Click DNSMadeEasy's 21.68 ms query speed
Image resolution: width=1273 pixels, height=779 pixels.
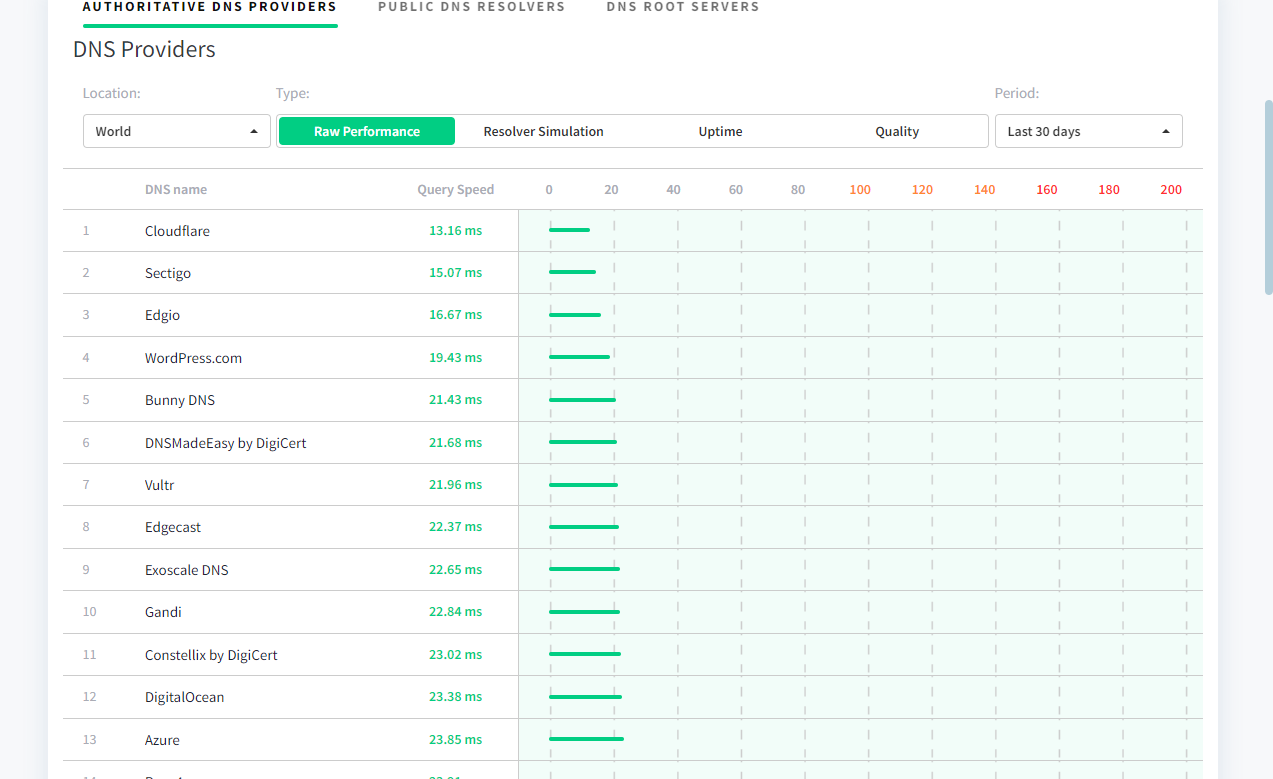pyautogui.click(x=456, y=443)
